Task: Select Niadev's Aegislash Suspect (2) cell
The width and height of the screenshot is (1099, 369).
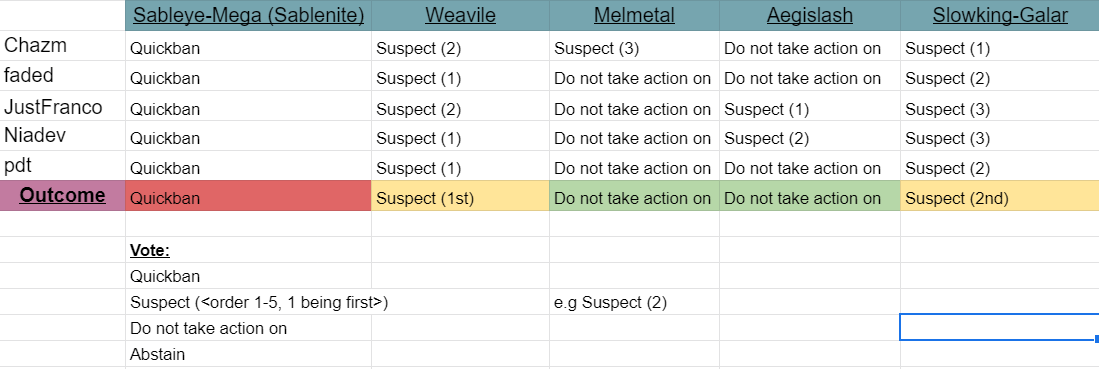Action: click(x=810, y=138)
